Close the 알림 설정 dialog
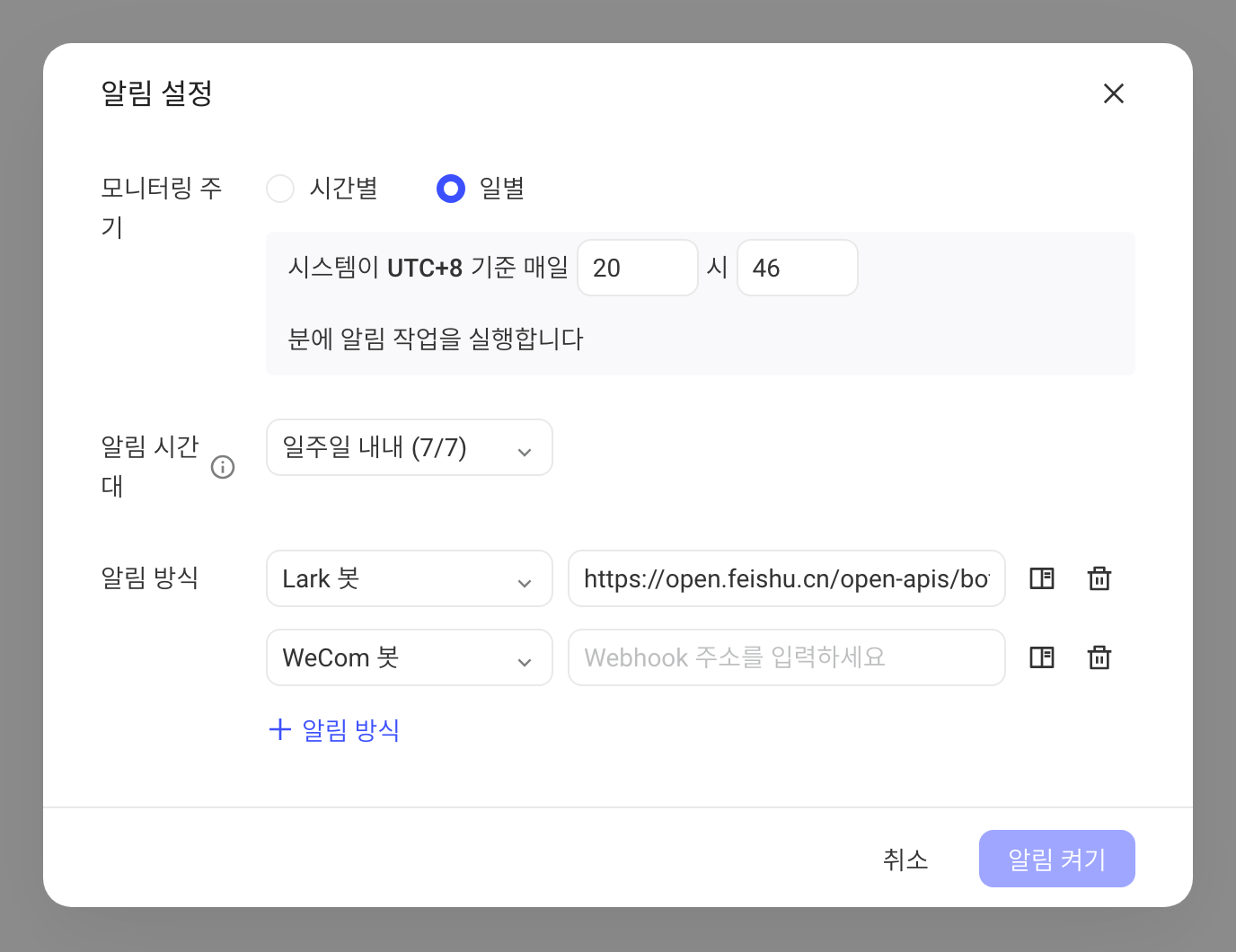1236x952 pixels. 1113,93
